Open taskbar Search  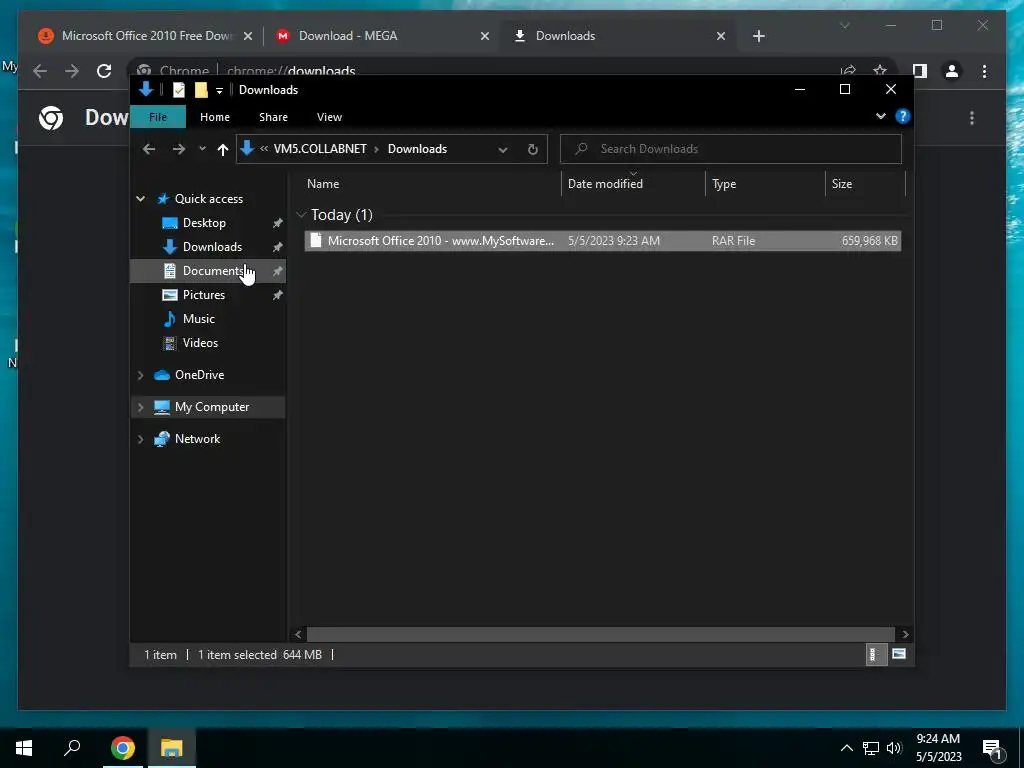click(x=72, y=747)
